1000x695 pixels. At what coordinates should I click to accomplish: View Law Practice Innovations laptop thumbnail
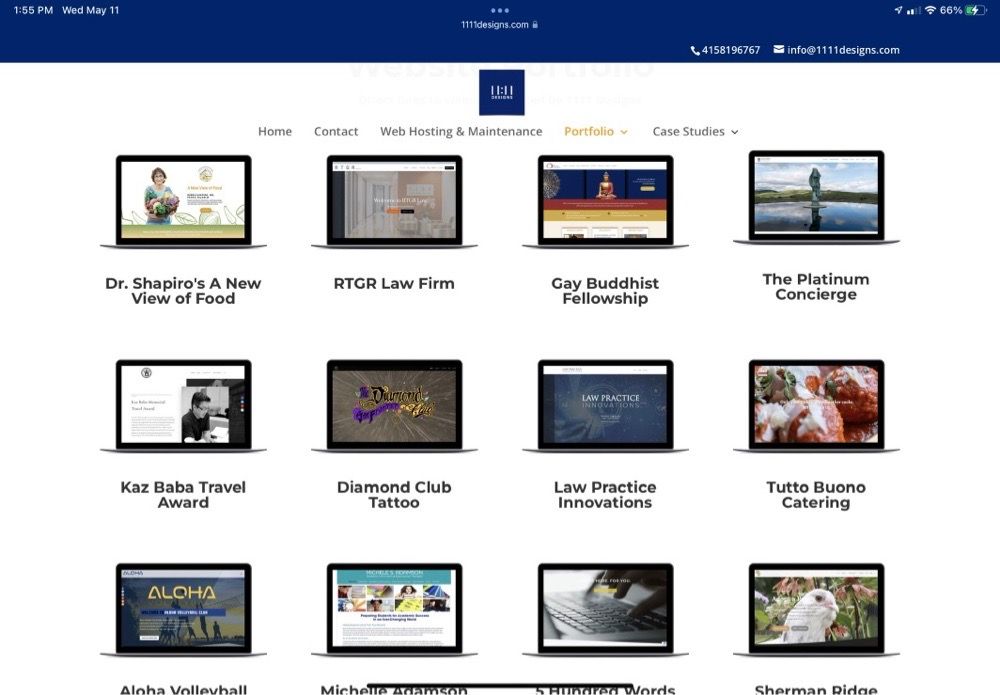[605, 406]
